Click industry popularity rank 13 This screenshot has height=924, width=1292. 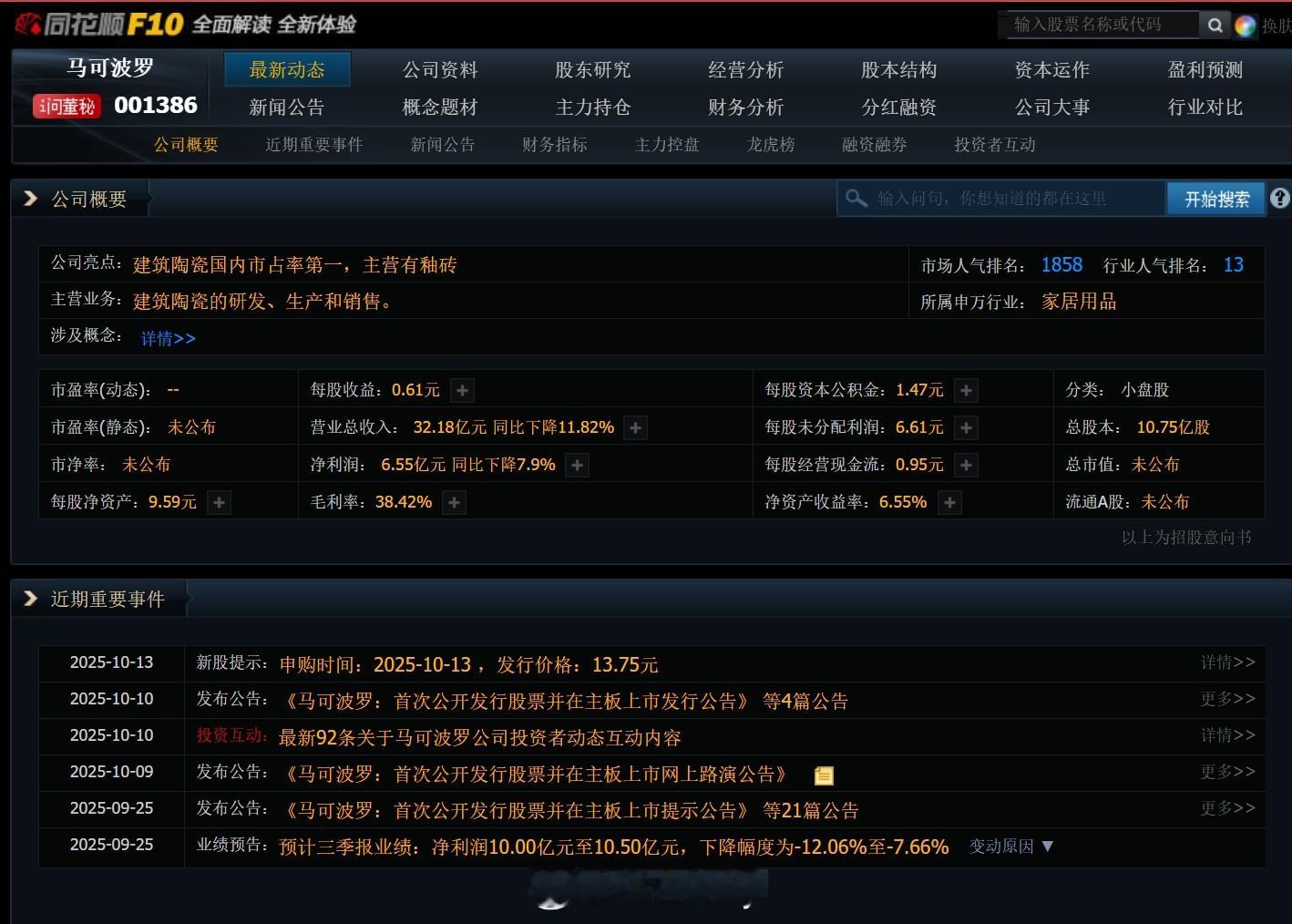pos(1234,265)
